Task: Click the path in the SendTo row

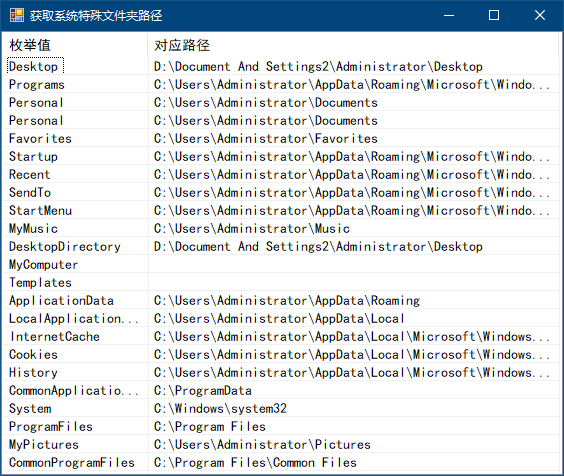Action: pyautogui.click(x=352, y=192)
